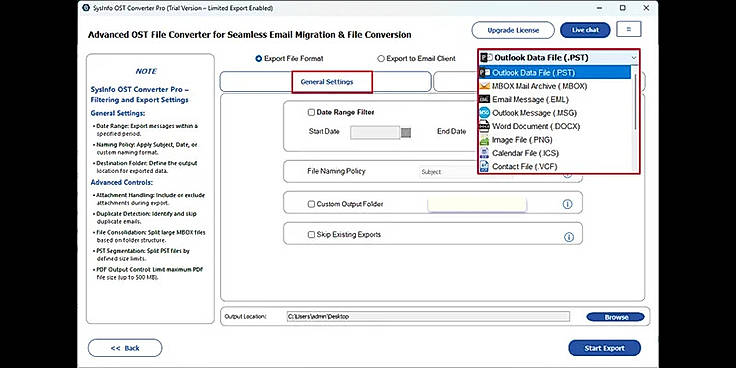
Task: Click the "Advanced Controls:" heading
Action: (122, 183)
